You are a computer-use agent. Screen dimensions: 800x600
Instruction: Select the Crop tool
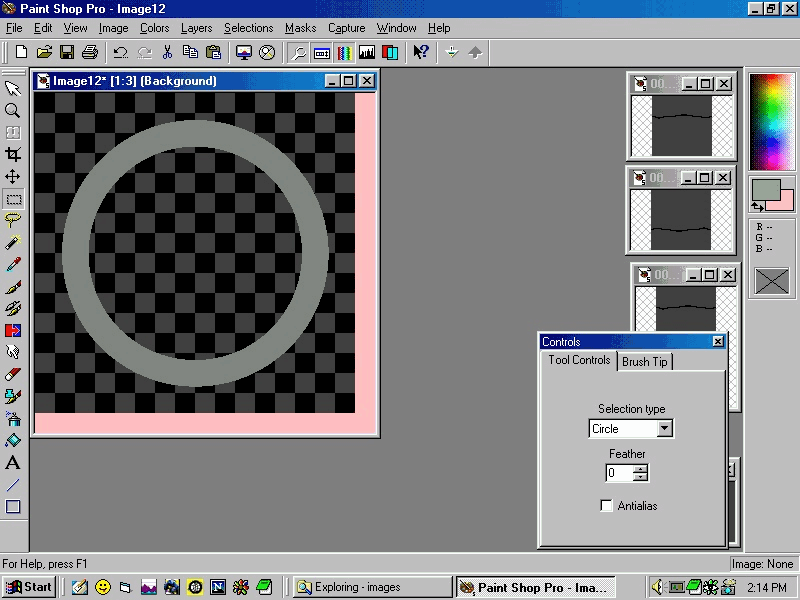click(13, 154)
